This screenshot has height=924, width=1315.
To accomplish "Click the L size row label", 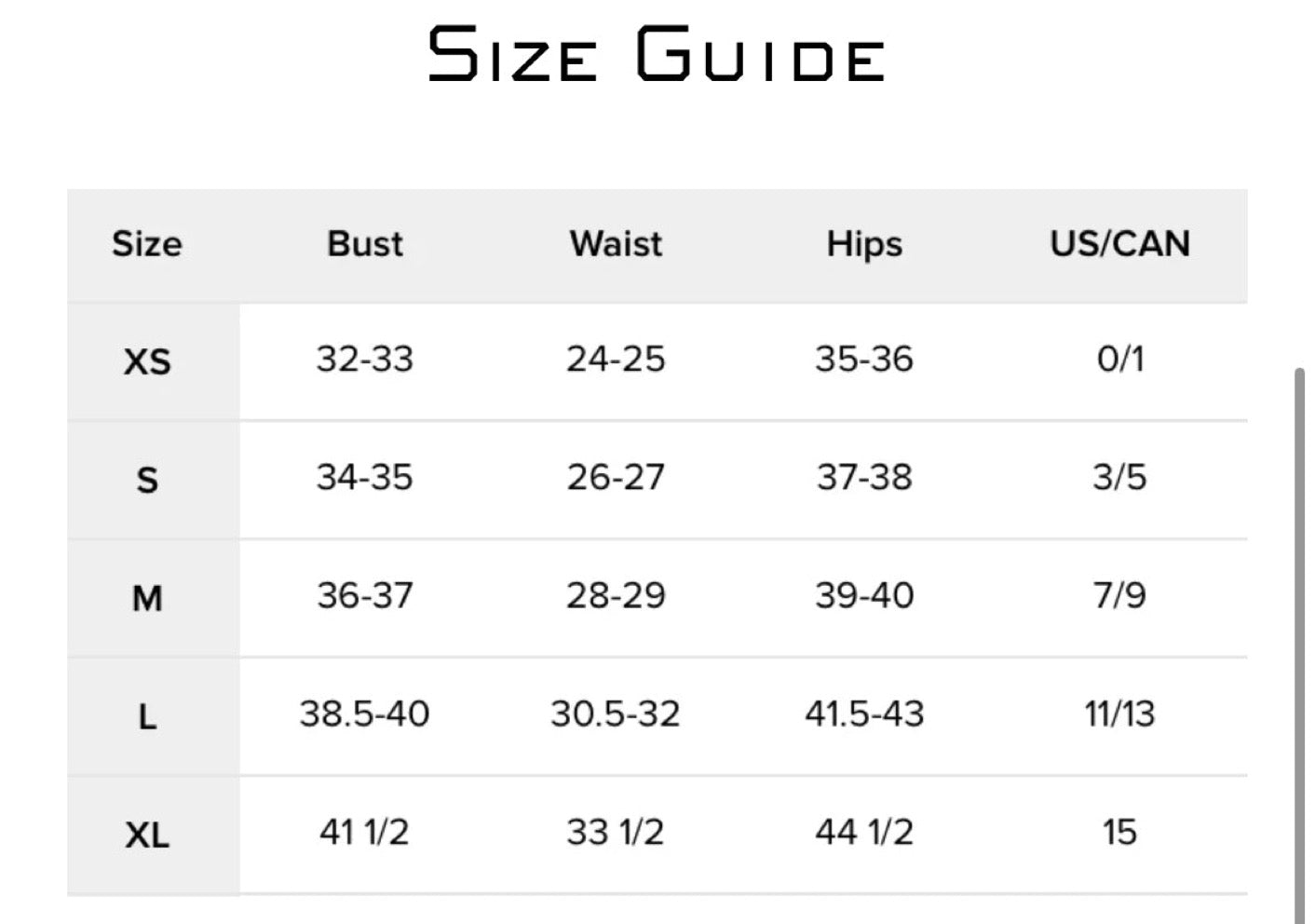I will [x=147, y=716].
